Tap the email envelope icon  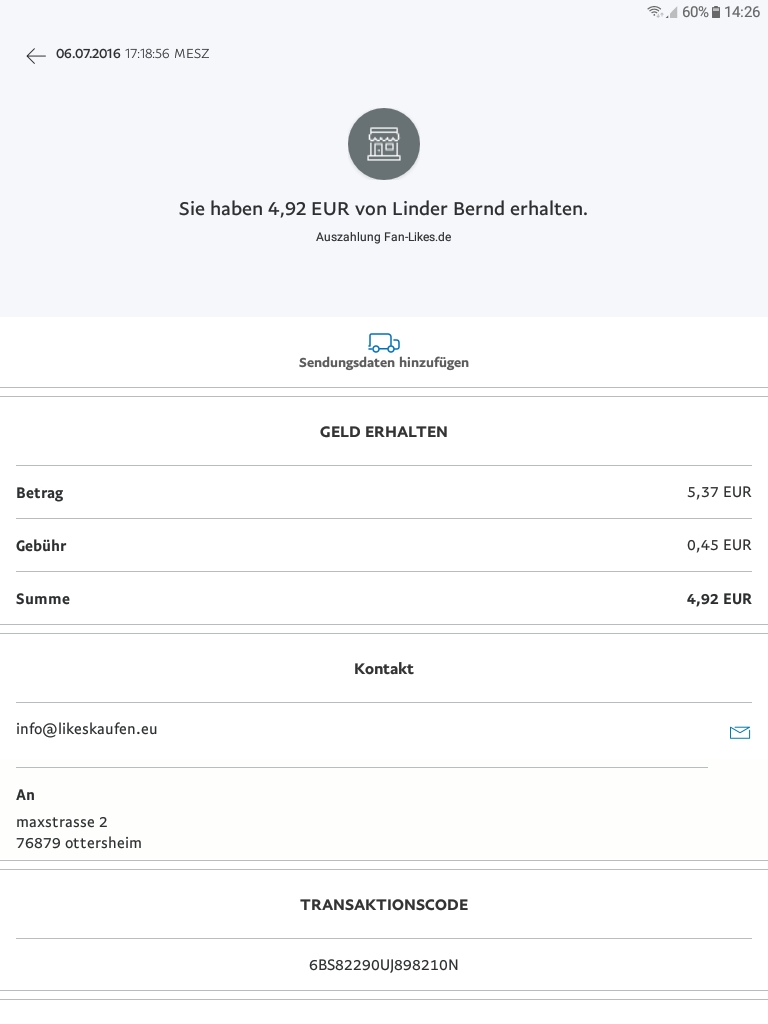tap(740, 733)
